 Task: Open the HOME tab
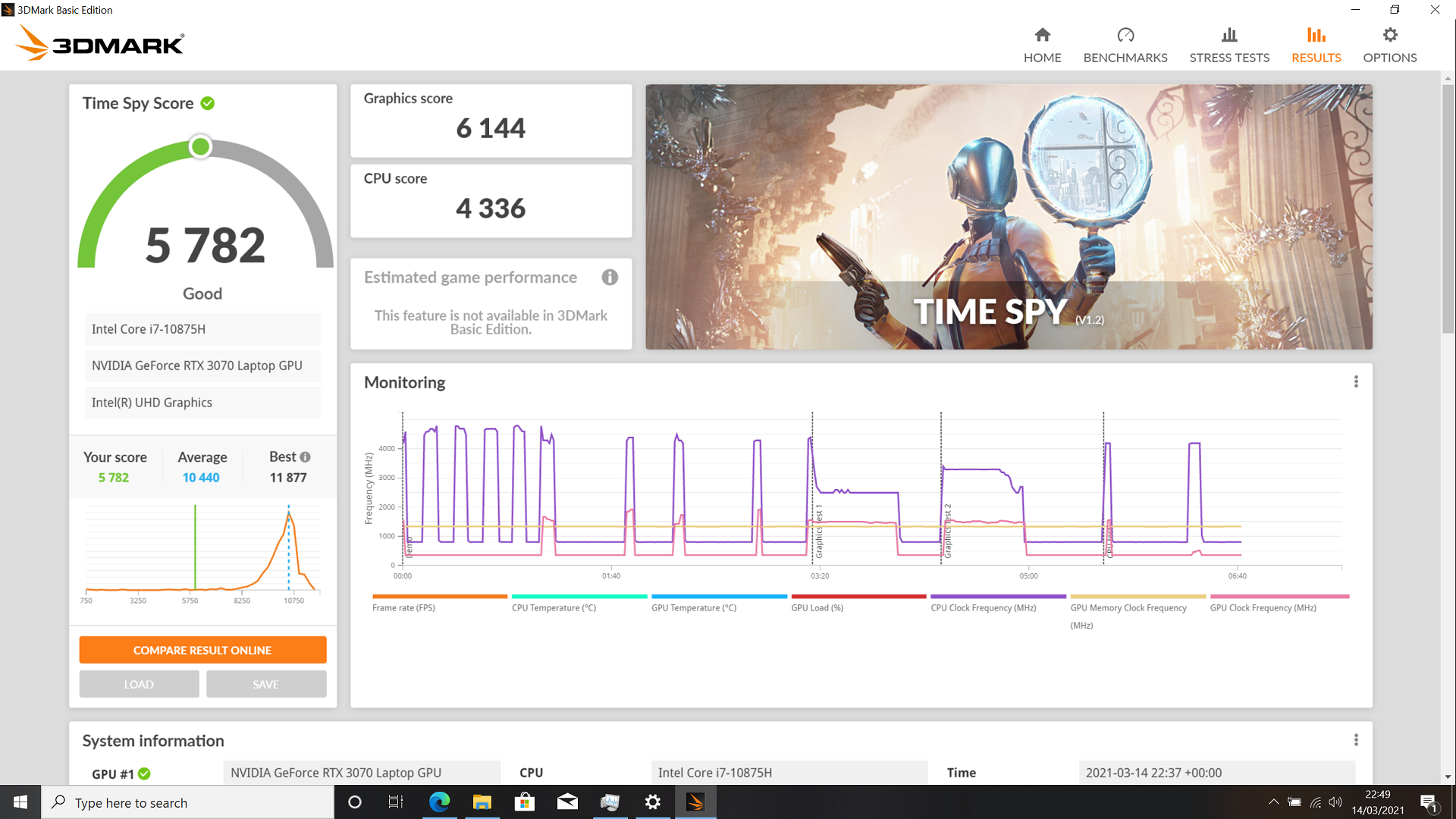pos(1042,45)
